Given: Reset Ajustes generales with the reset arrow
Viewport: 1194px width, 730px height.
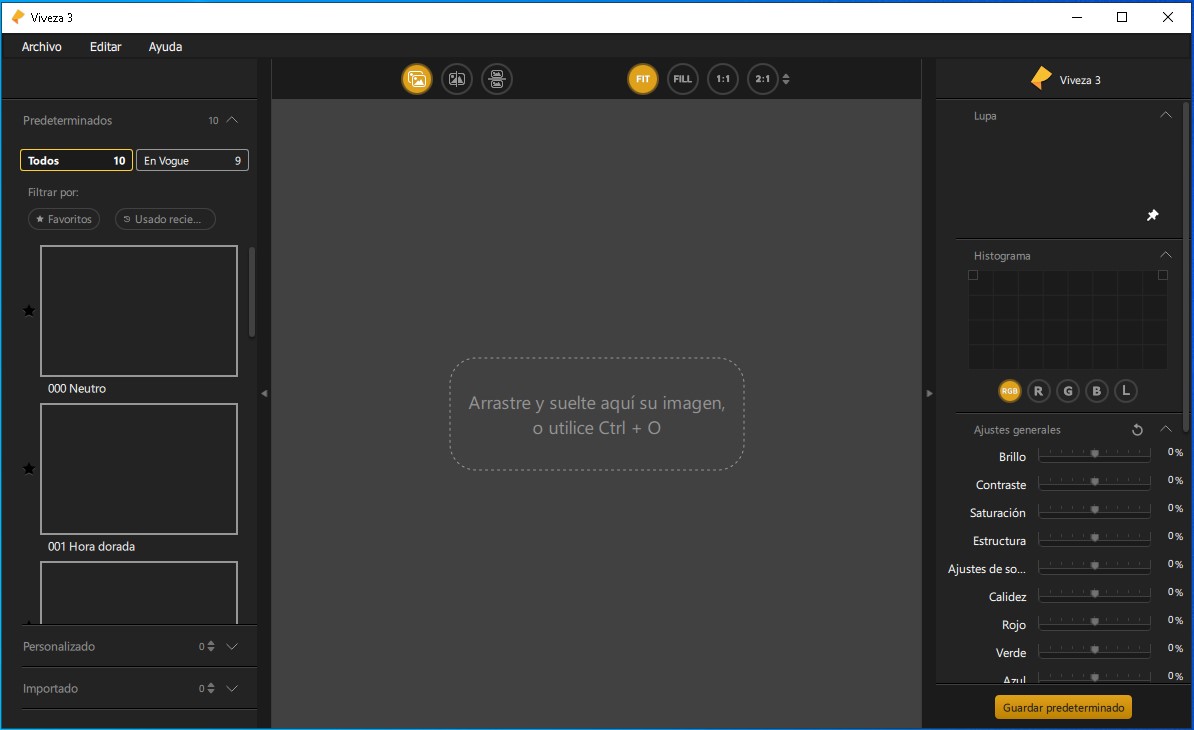Looking at the screenshot, I should point(1137,430).
